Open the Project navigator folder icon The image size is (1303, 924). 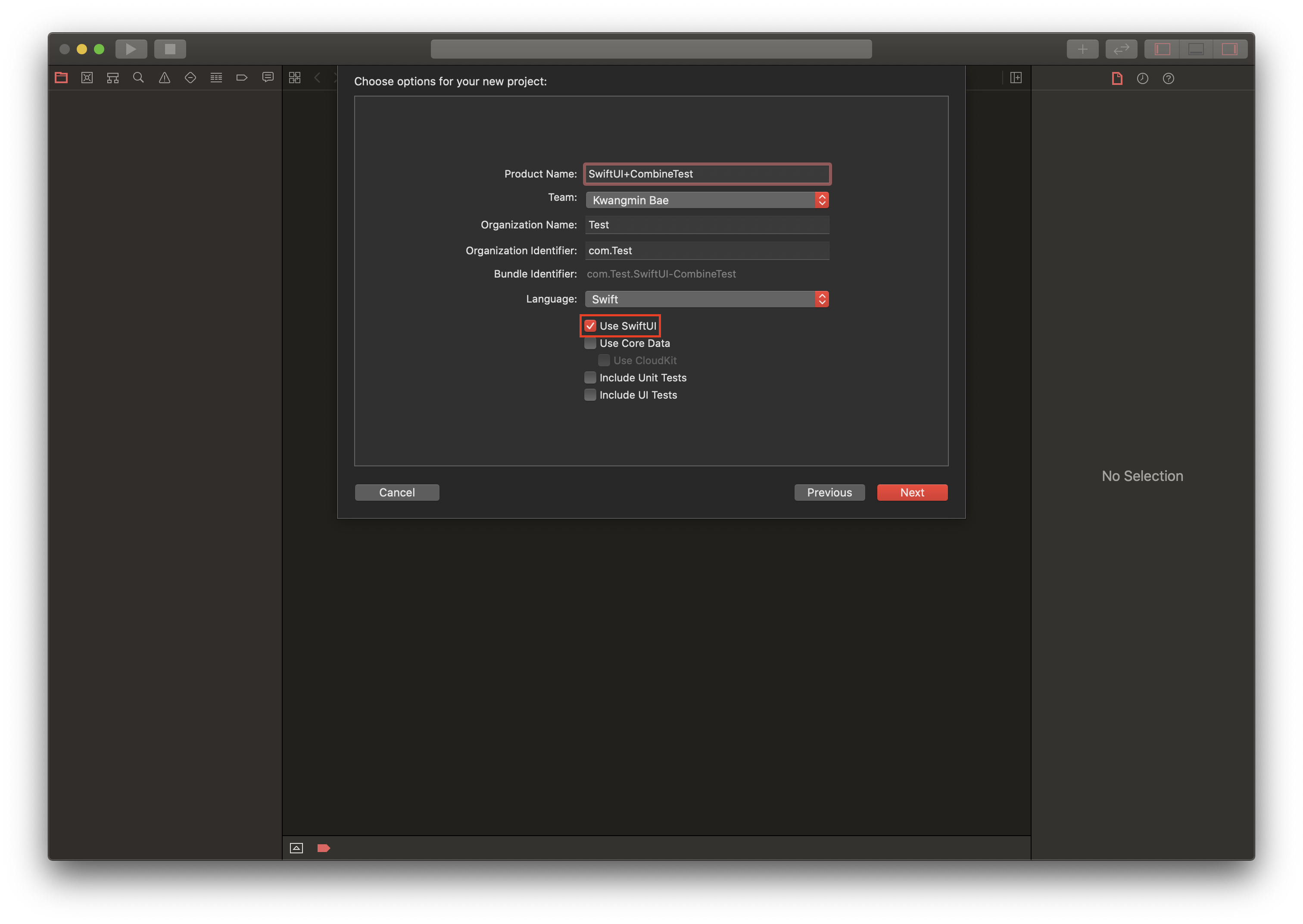click(x=62, y=78)
